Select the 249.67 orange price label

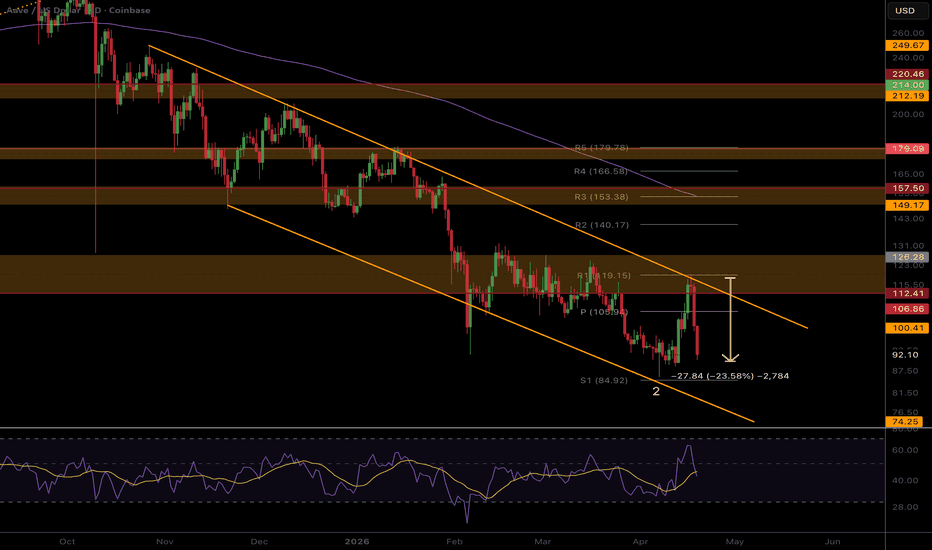tap(907, 45)
